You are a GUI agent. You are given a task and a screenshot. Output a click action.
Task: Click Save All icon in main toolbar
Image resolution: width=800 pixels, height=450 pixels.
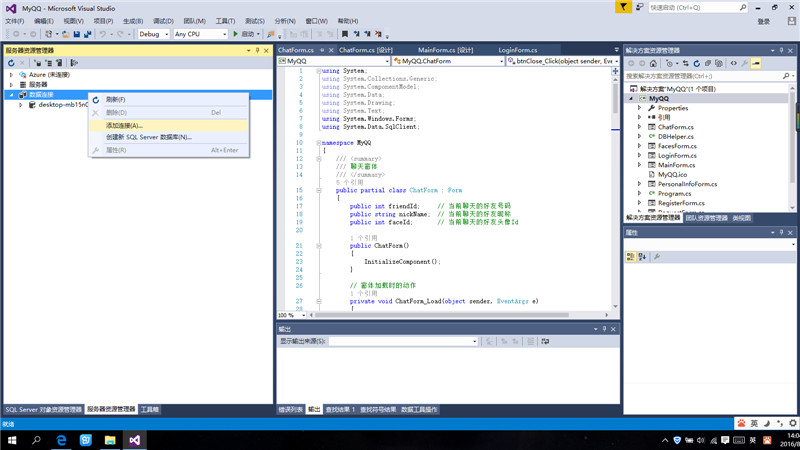point(87,34)
